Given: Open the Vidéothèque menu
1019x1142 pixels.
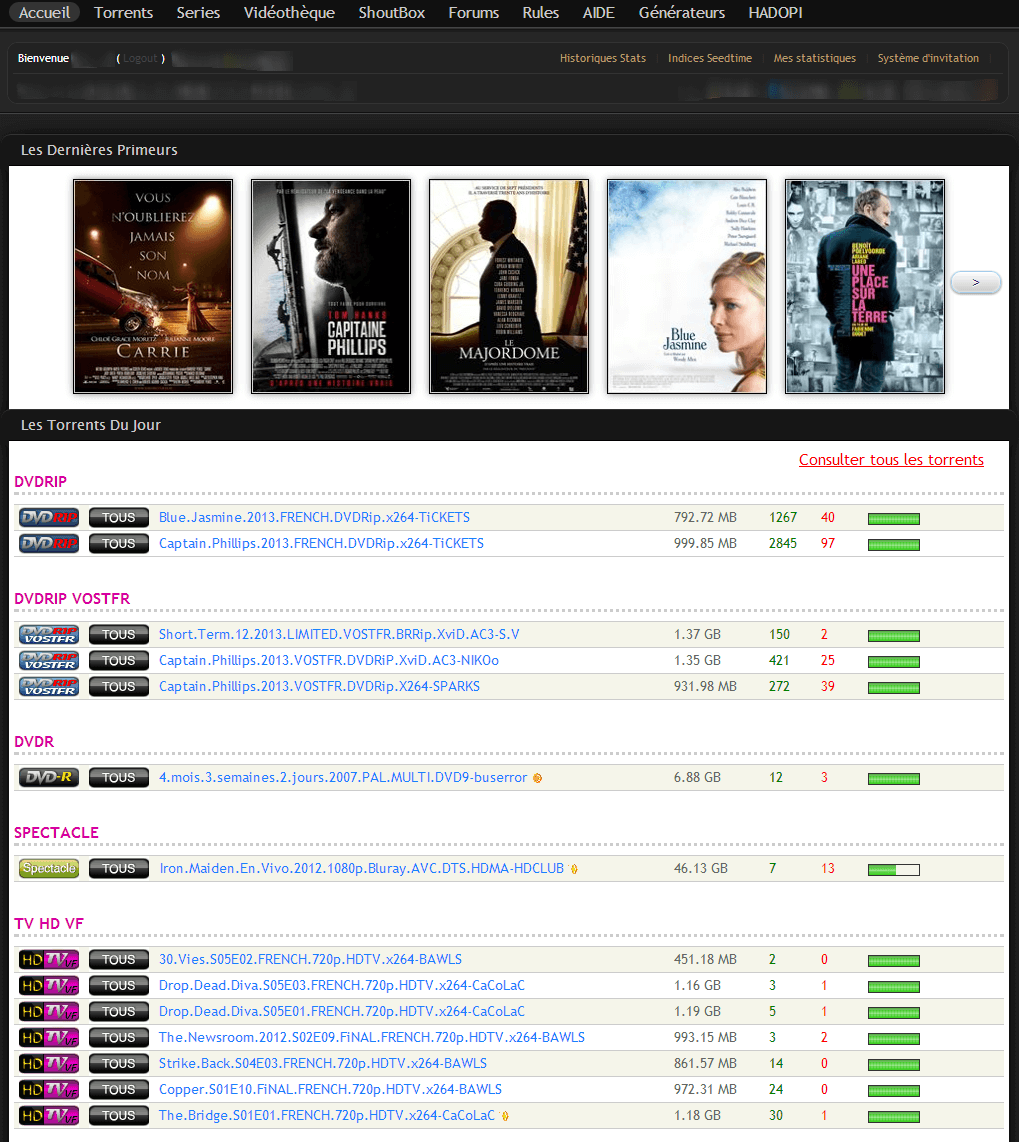Looking at the screenshot, I should (x=289, y=12).
